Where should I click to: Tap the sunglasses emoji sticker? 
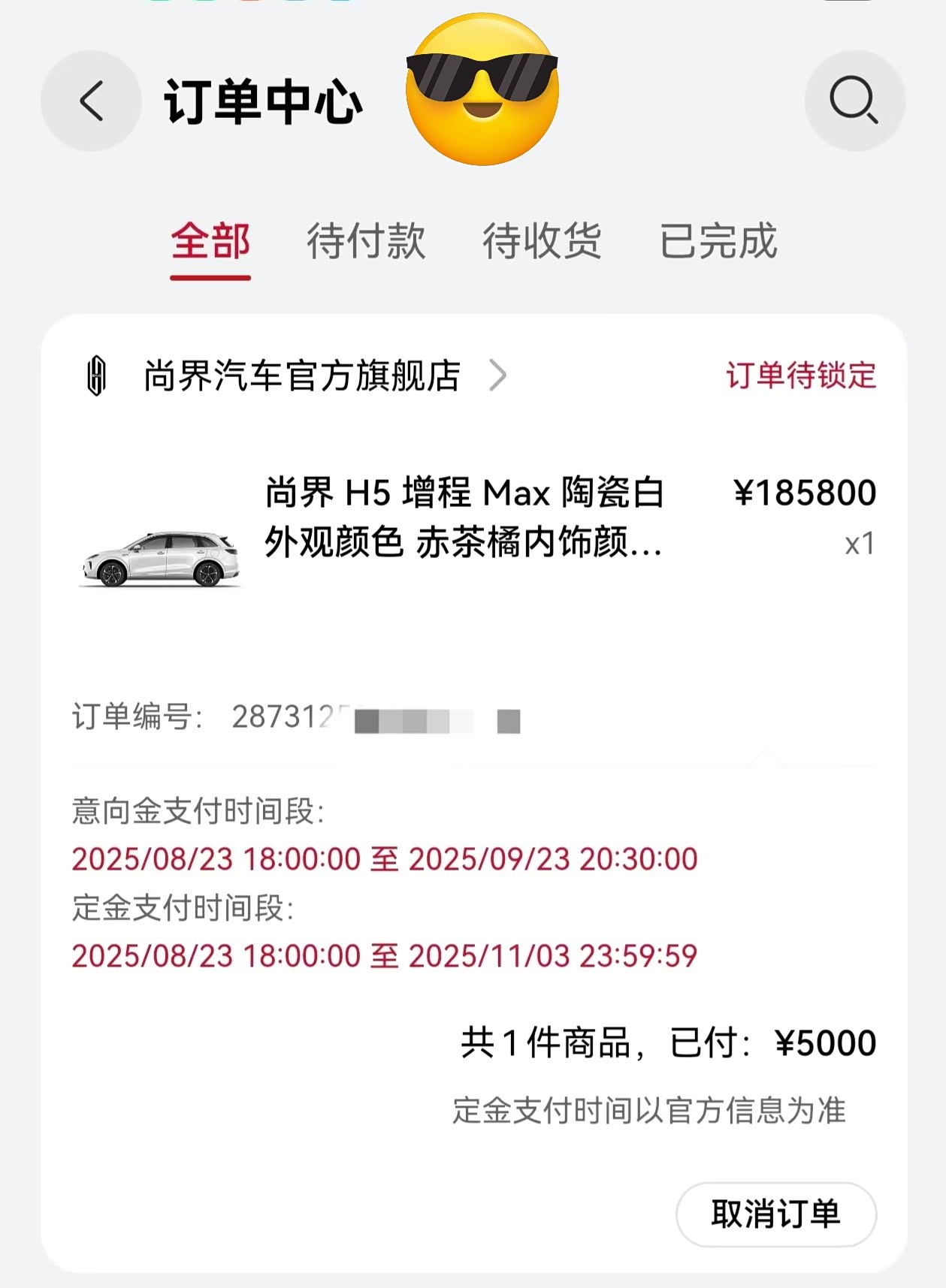(x=482, y=89)
